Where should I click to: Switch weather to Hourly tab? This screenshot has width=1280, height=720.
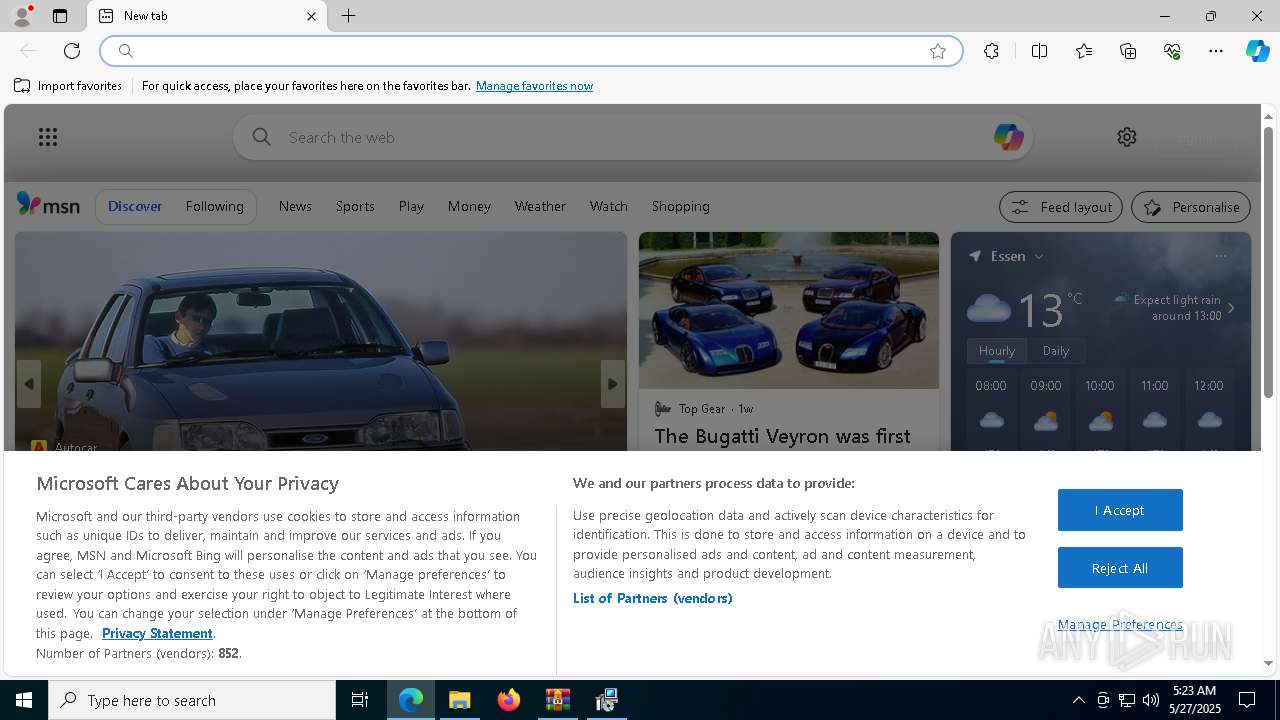996,351
